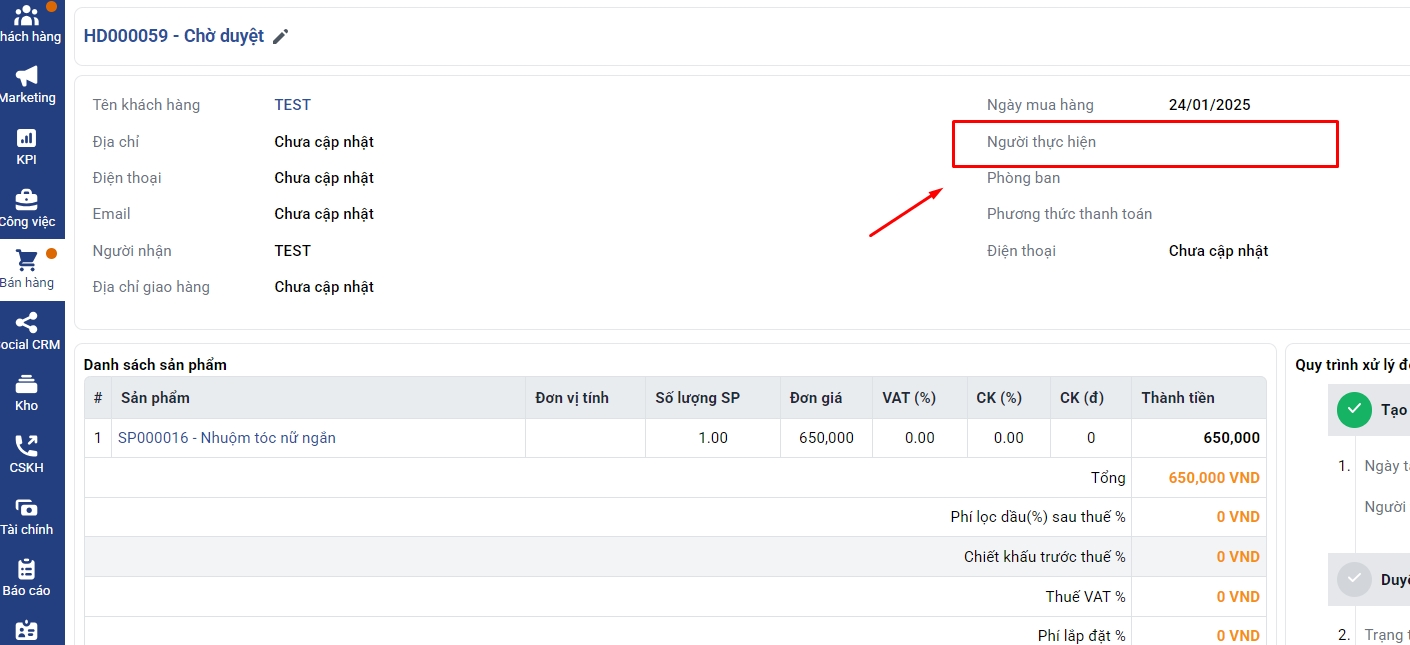Click the Số lượng SP cell 1.00

712,438
